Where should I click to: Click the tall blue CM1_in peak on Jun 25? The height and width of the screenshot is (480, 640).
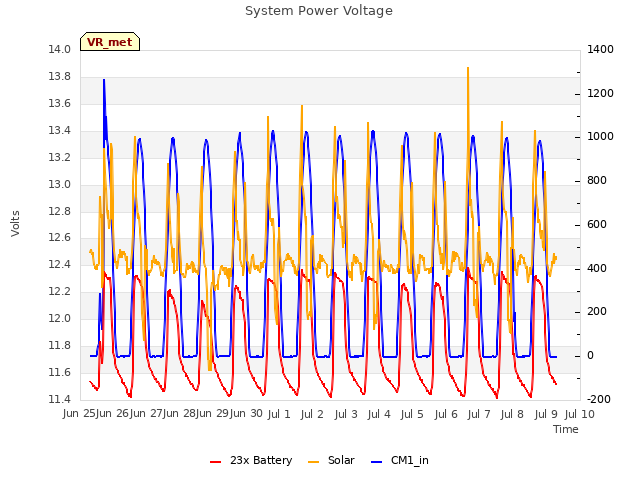point(104,80)
